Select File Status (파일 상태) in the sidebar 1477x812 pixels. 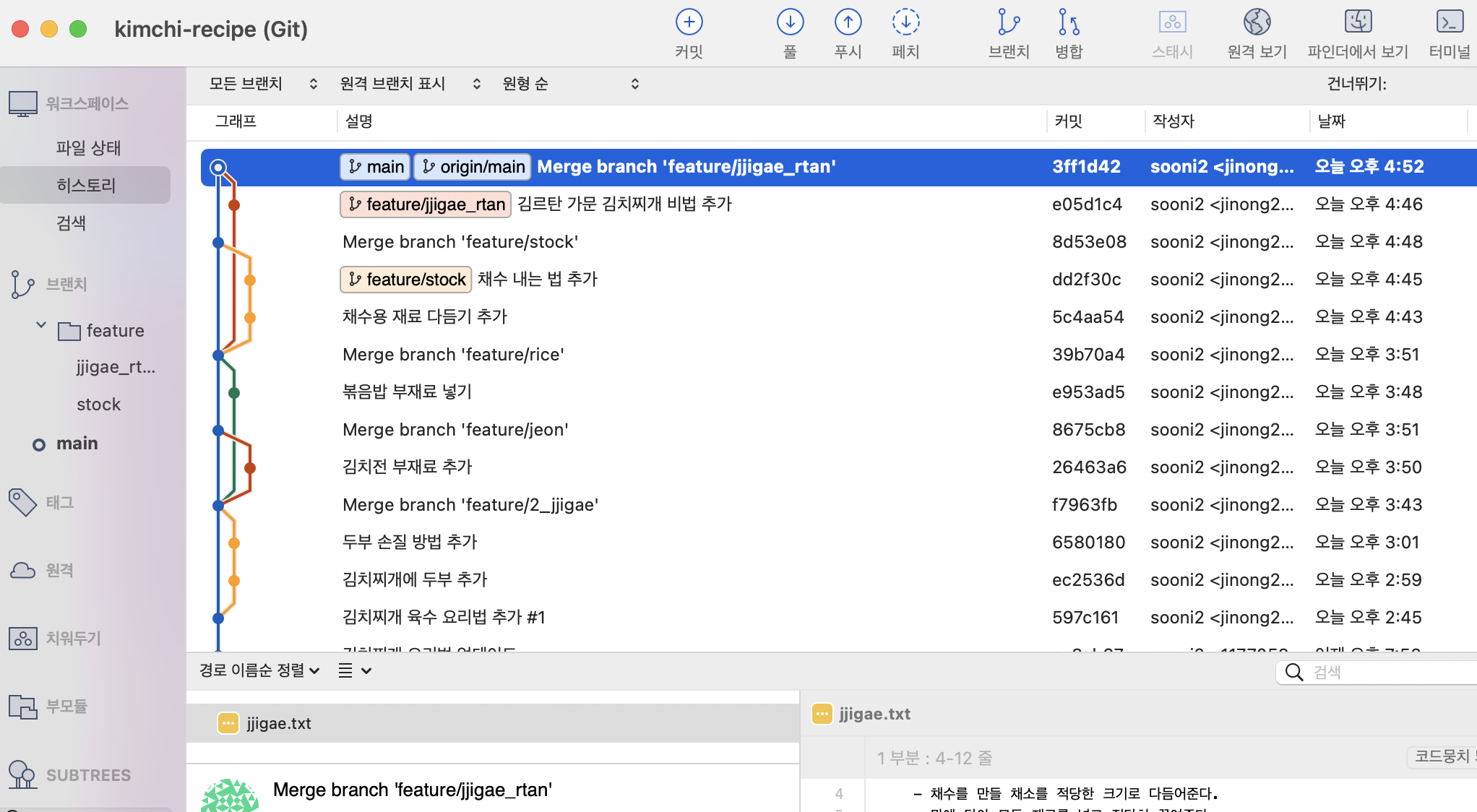(x=88, y=148)
